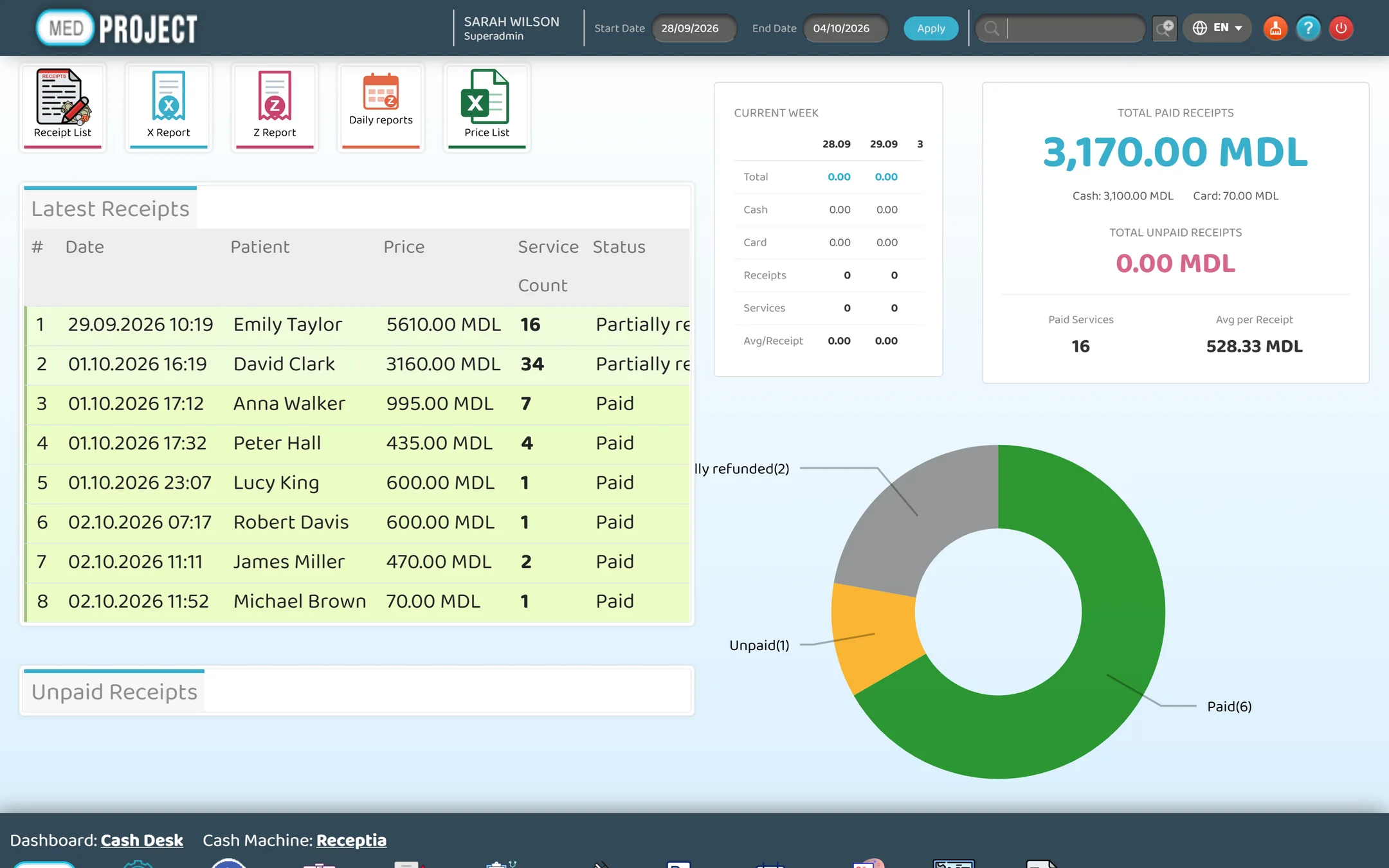1389x868 pixels.
Task: Click the Card: 70.00 MDL label
Action: coord(1235,196)
